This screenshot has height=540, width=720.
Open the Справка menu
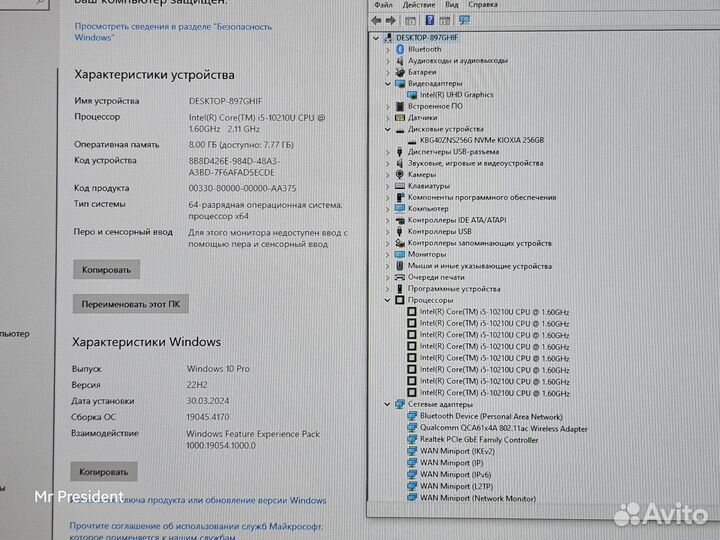coord(483,5)
